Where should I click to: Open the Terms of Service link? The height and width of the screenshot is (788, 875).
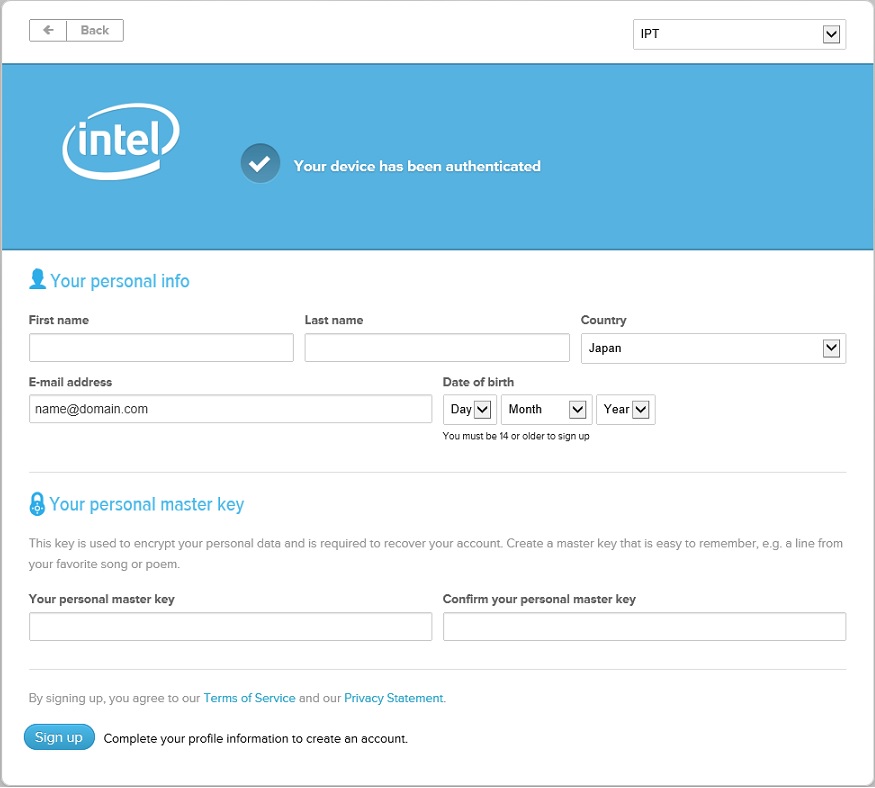pyautogui.click(x=249, y=698)
